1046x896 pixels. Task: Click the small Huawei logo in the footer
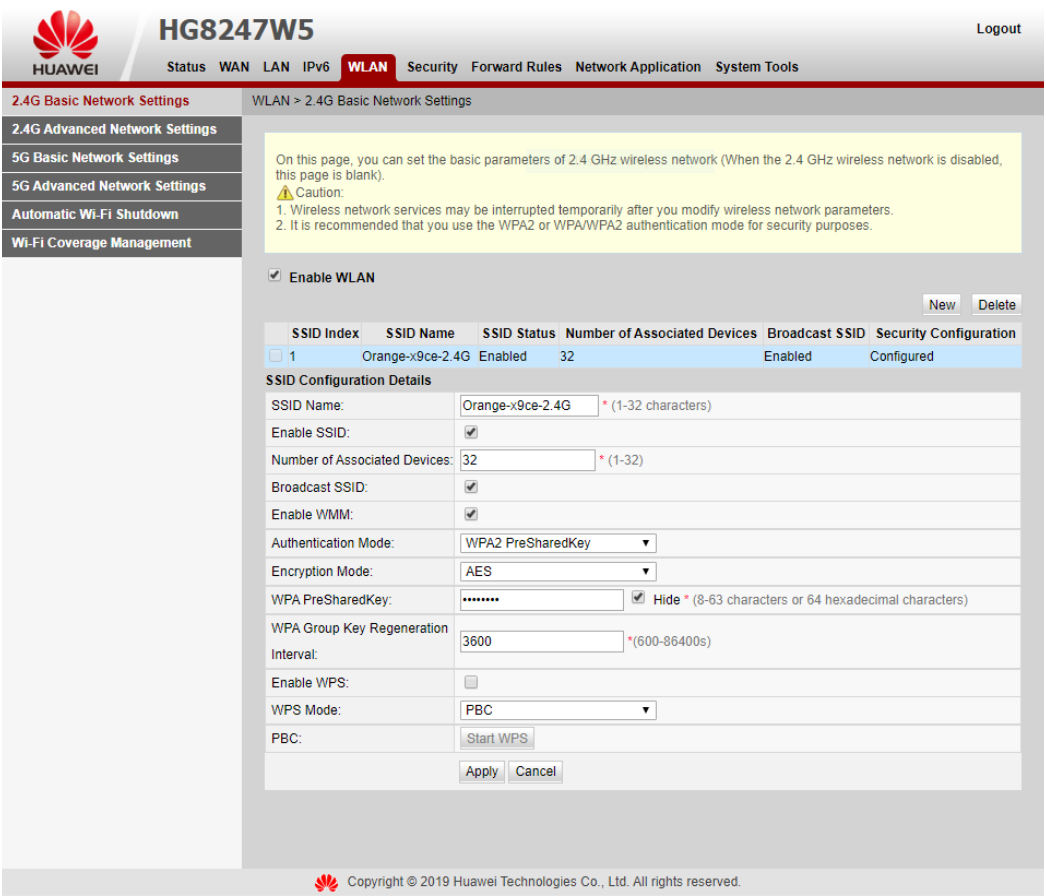pyautogui.click(x=326, y=882)
